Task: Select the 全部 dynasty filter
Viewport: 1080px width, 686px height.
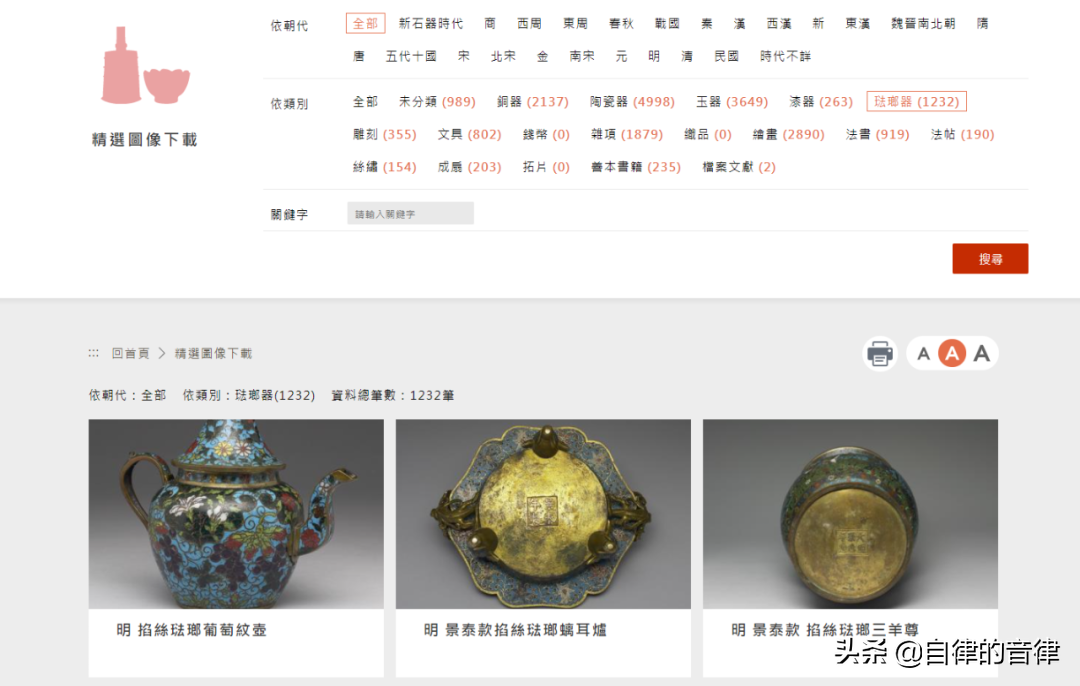Action: [365, 23]
